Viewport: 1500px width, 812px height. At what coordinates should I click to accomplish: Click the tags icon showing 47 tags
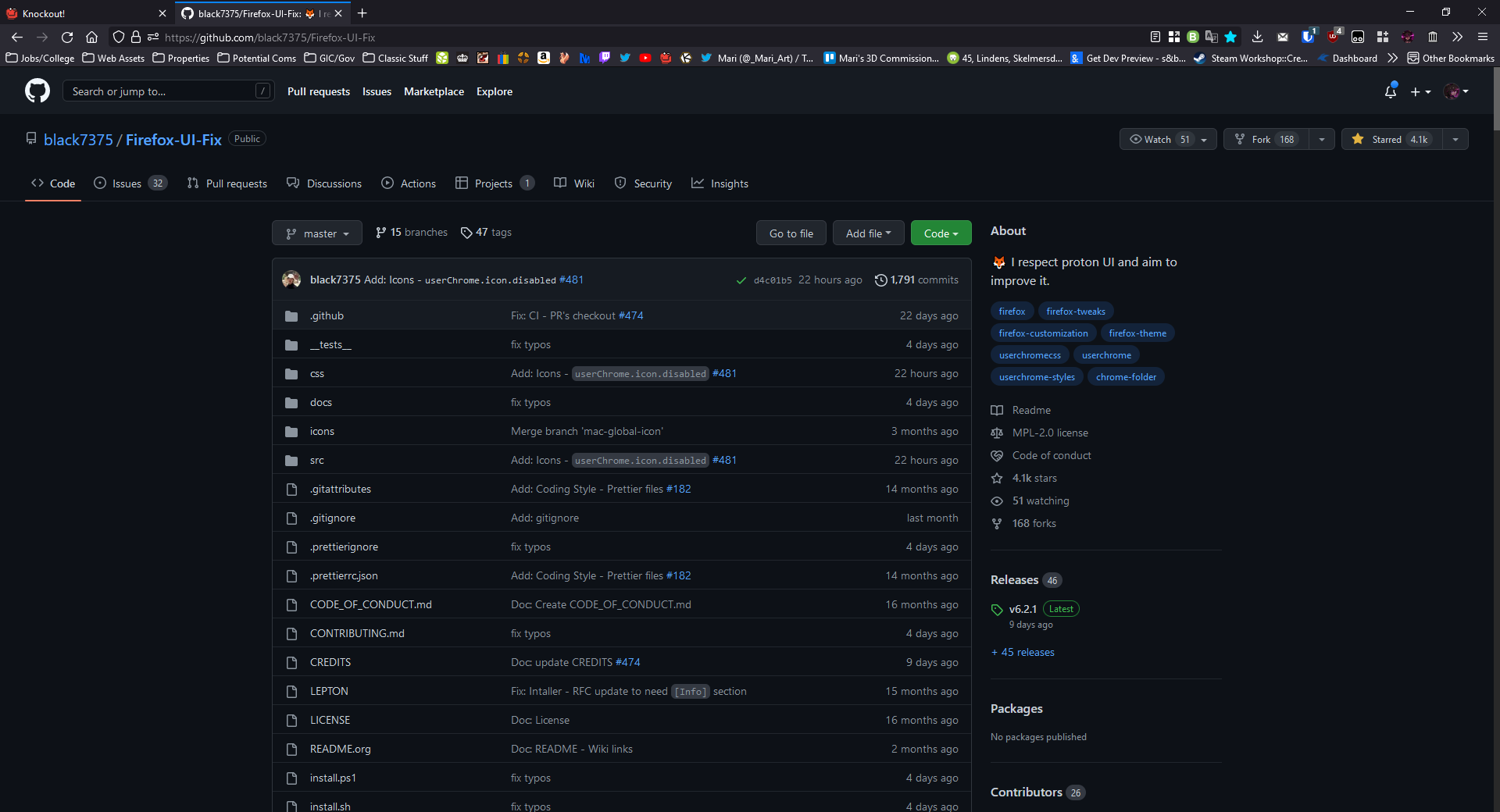point(466,233)
